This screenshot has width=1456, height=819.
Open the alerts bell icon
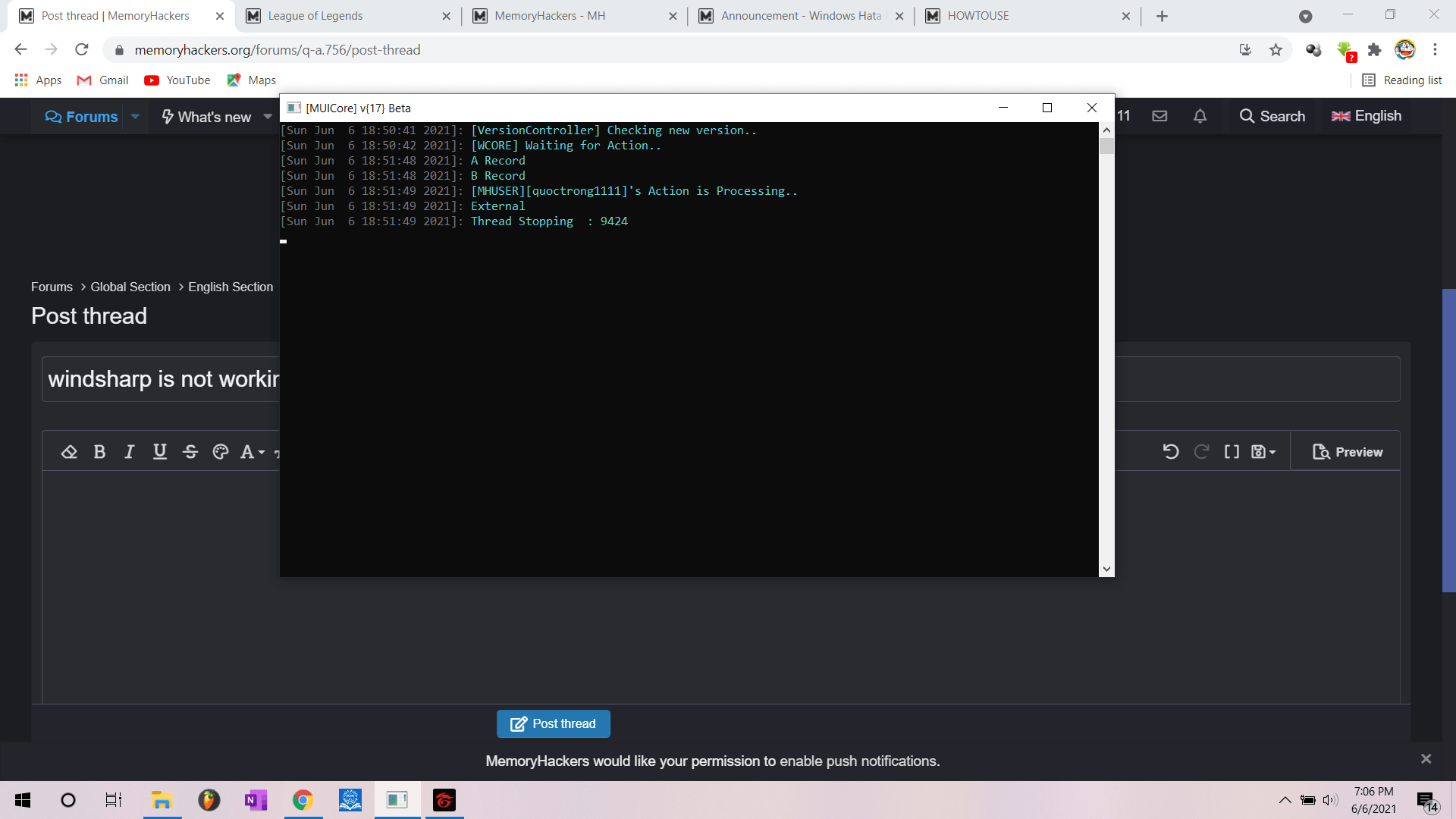pos(1200,116)
